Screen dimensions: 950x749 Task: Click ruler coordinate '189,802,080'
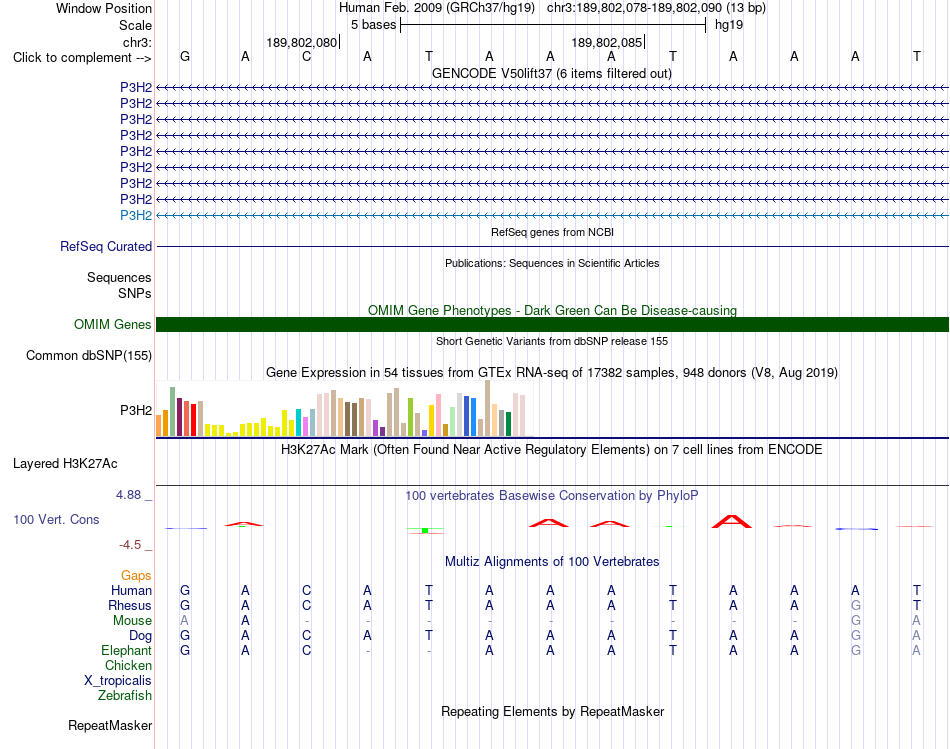pos(301,42)
